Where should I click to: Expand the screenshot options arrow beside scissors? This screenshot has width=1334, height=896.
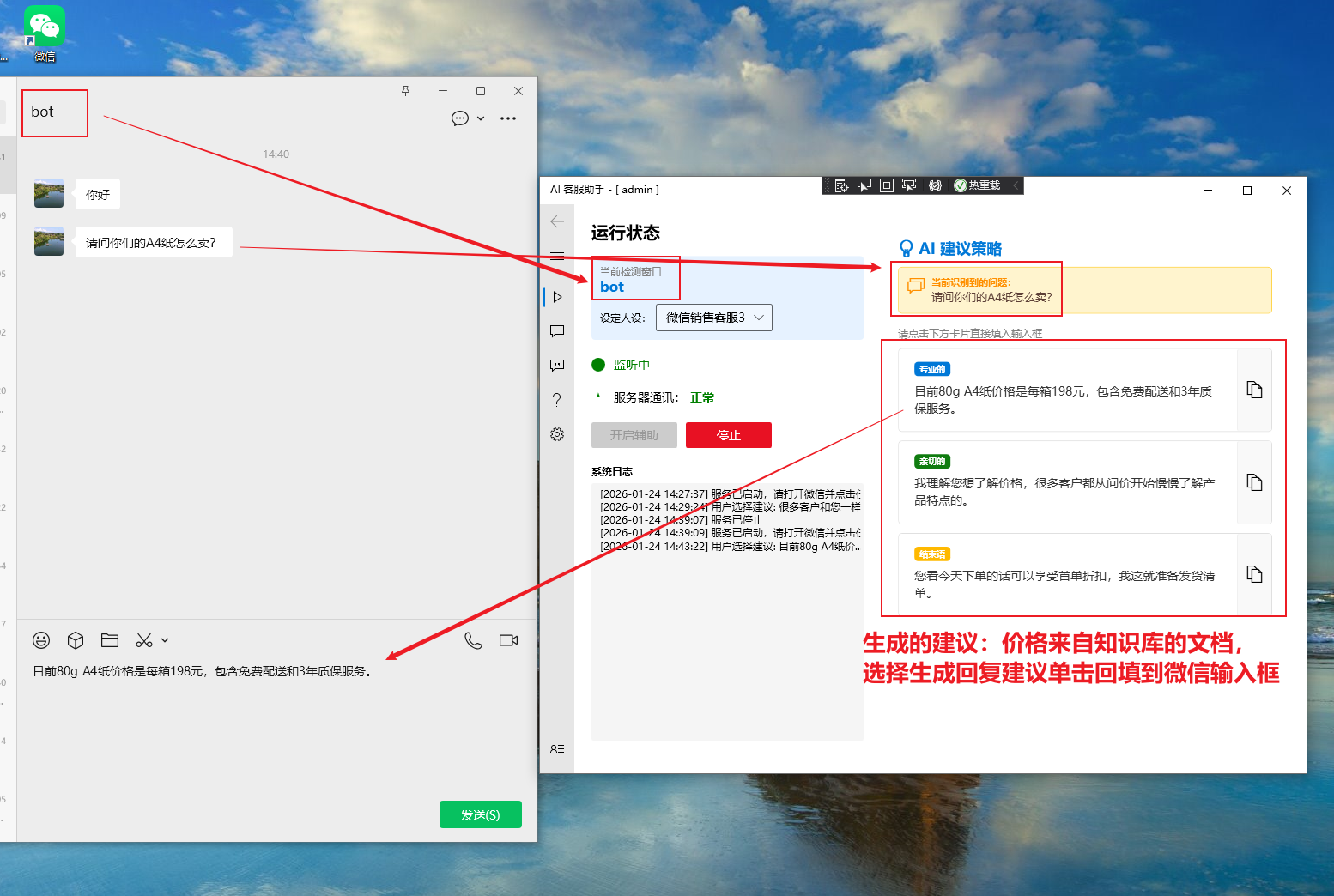pyautogui.click(x=165, y=640)
